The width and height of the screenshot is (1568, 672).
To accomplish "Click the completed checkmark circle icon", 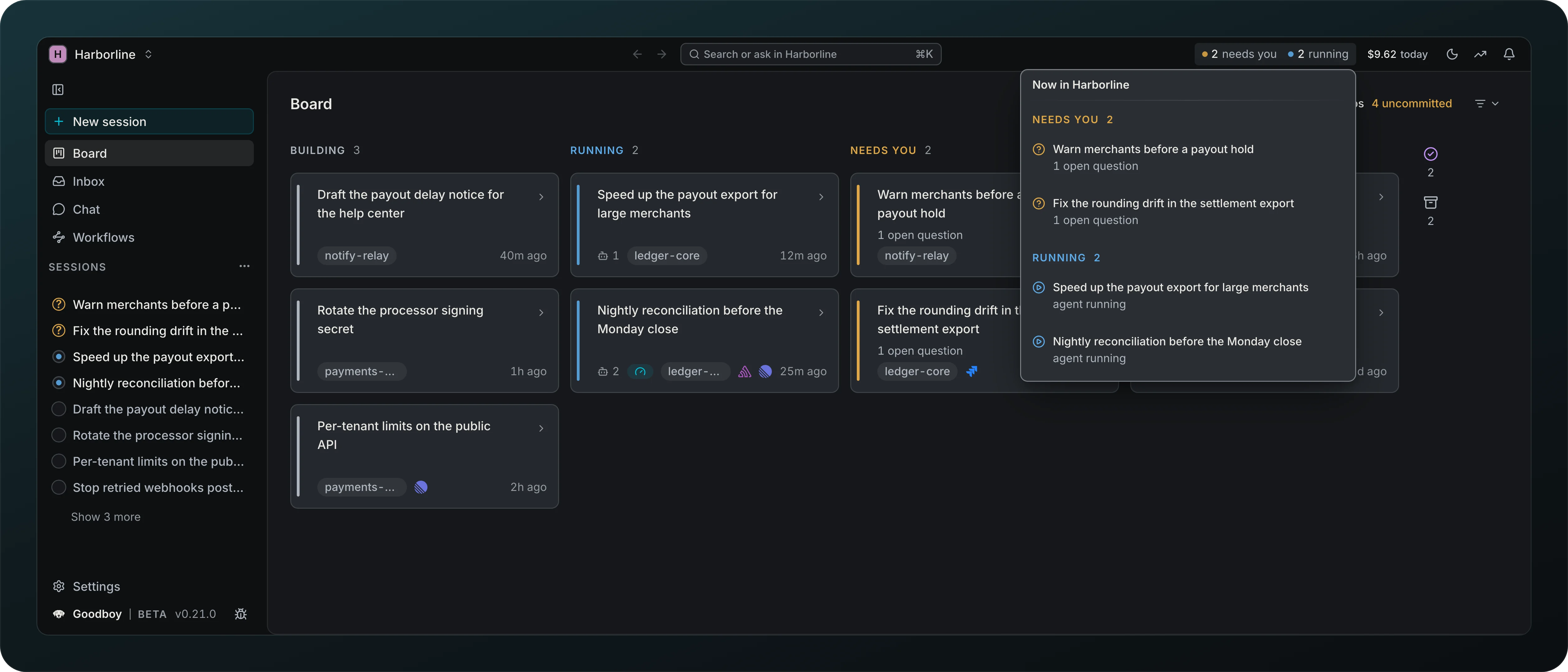I will point(1430,153).
